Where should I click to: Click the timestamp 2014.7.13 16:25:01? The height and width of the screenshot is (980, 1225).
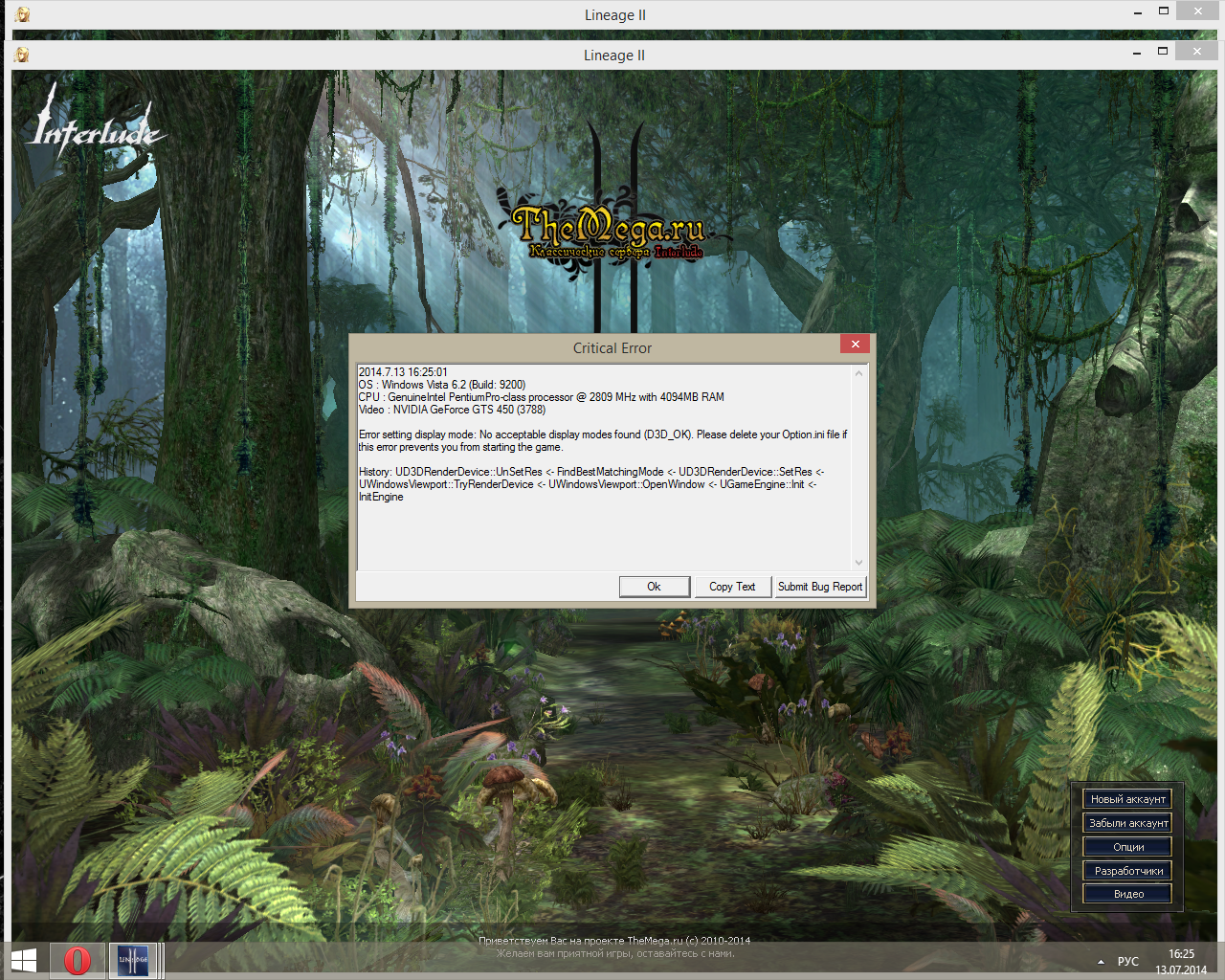pyautogui.click(x=403, y=372)
